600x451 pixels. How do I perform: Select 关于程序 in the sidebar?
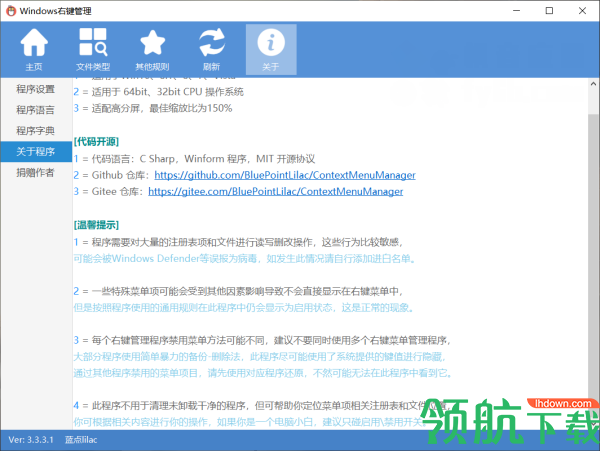(36, 151)
